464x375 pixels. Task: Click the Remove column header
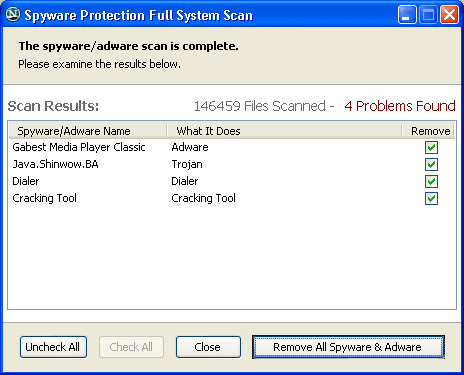tap(429, 131)
